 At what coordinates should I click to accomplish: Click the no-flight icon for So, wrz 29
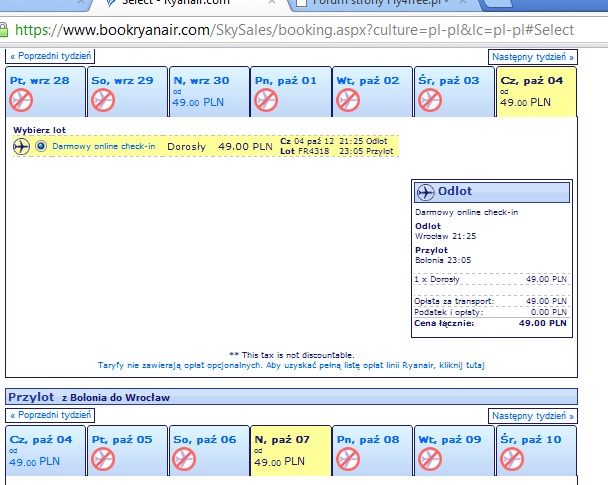pos(103,100)
